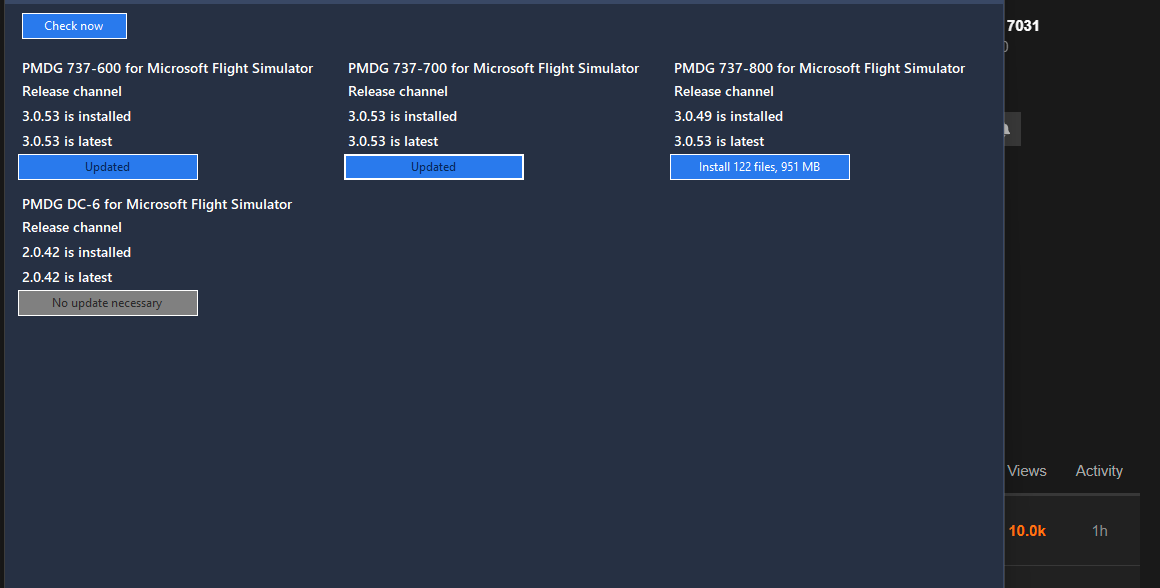Click the 1h activity time in the forum
The image size is (1160, 588).
1099,531
